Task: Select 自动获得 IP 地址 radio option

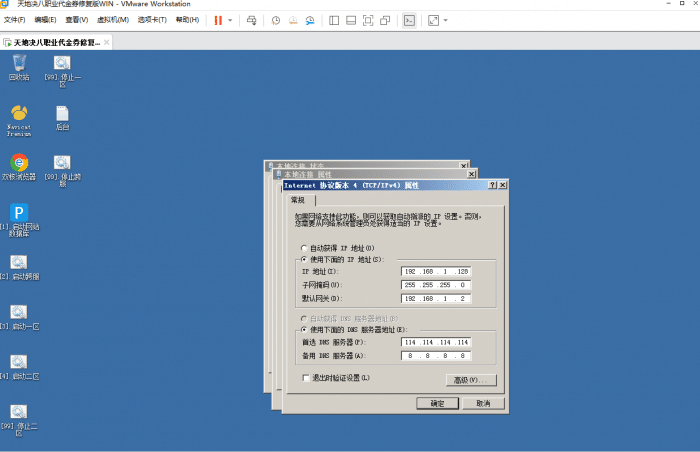Action: click(x=305, y=247)
